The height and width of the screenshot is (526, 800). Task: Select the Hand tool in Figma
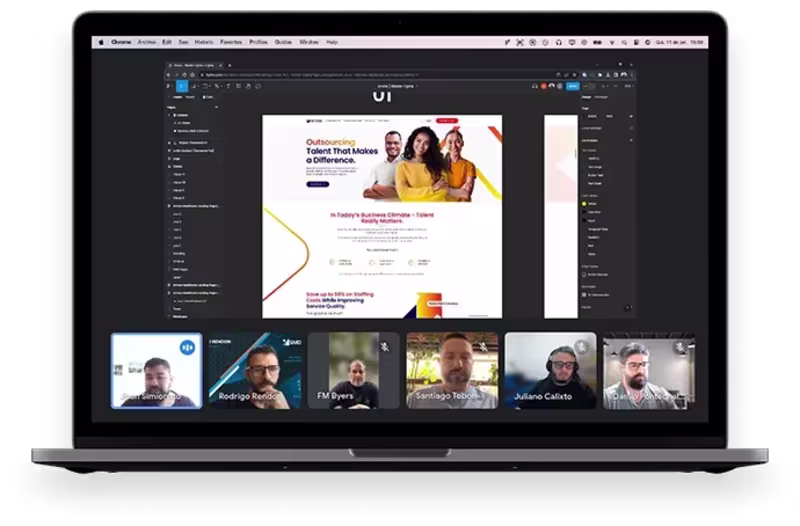pyautogui.click(x=248, y=86)
